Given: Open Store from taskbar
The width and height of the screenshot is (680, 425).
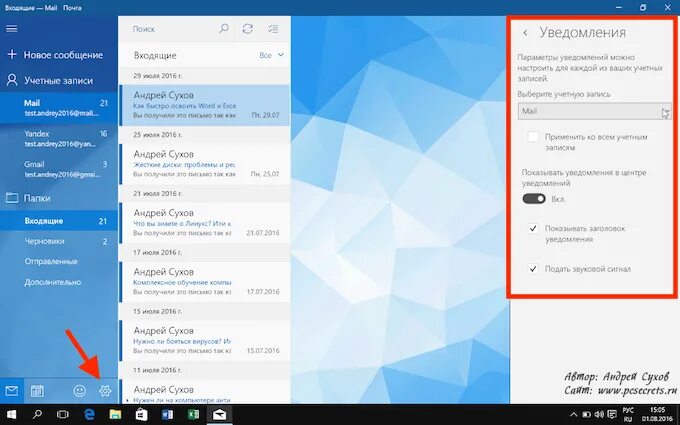Looking at the screenshot, I should click(141, 415).
